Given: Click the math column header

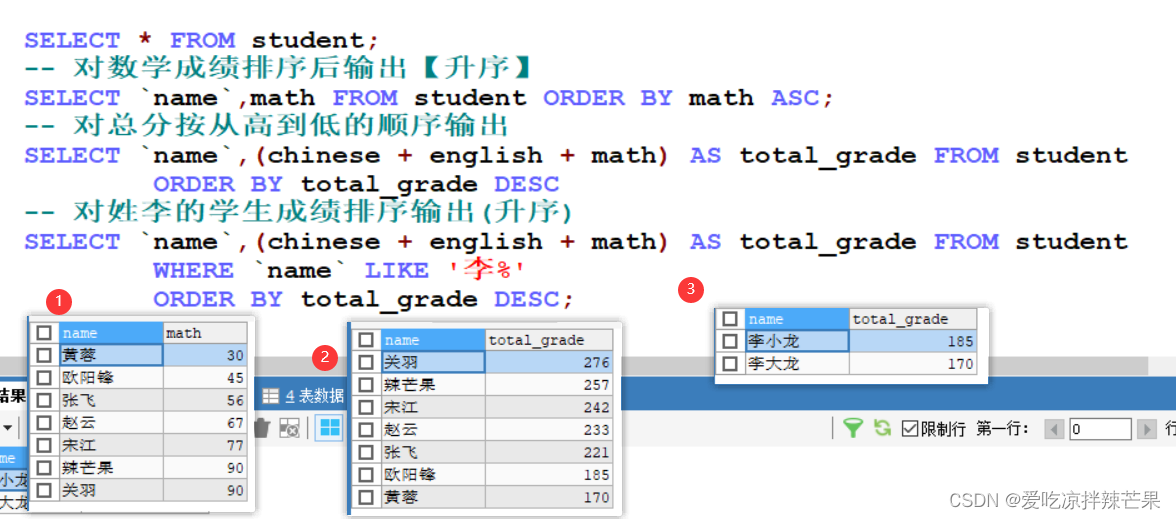Looking at the screenshot, I should [205, 333].
